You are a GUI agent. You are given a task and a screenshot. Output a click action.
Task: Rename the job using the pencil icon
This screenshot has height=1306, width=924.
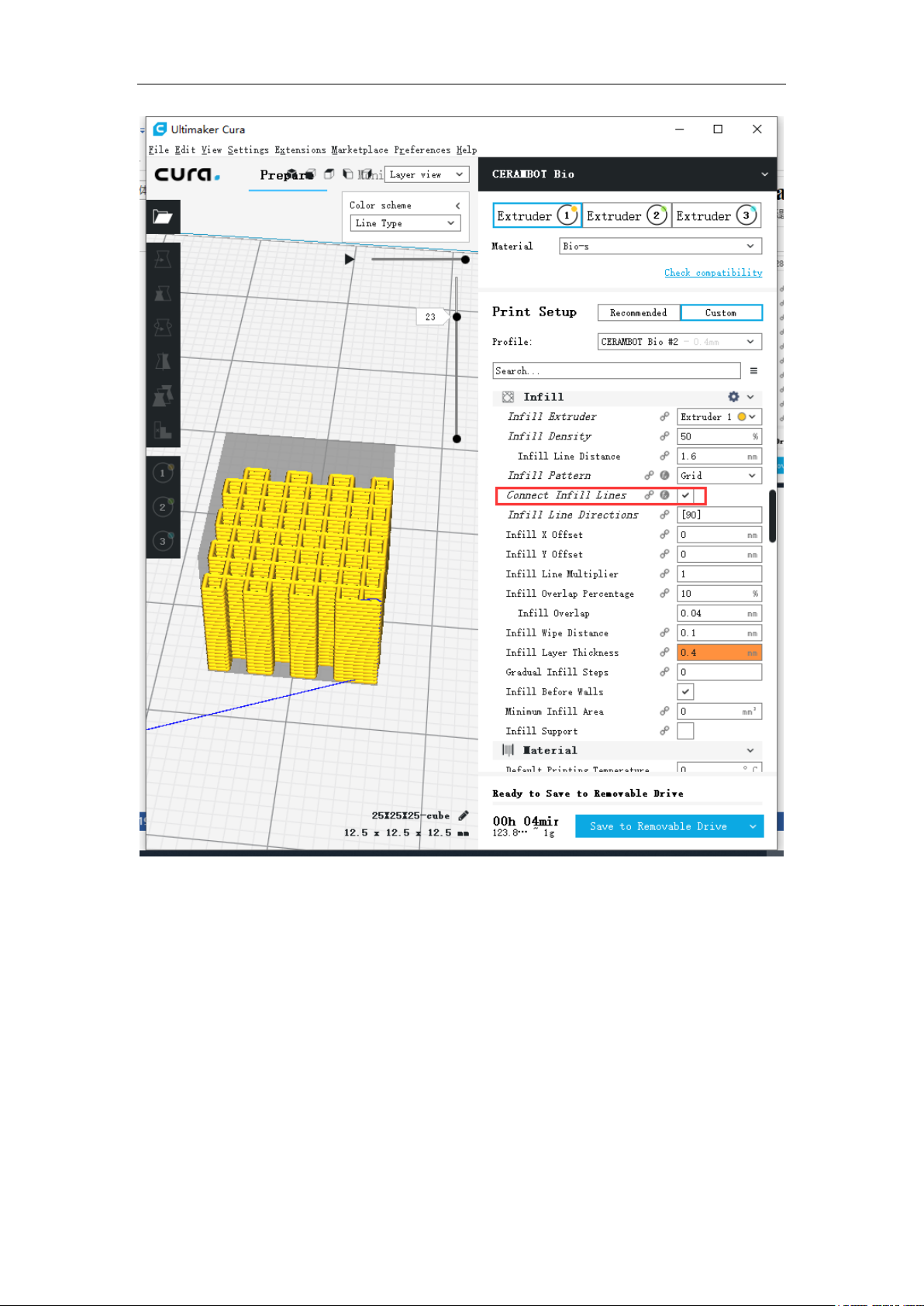click(x=464, y=815)
